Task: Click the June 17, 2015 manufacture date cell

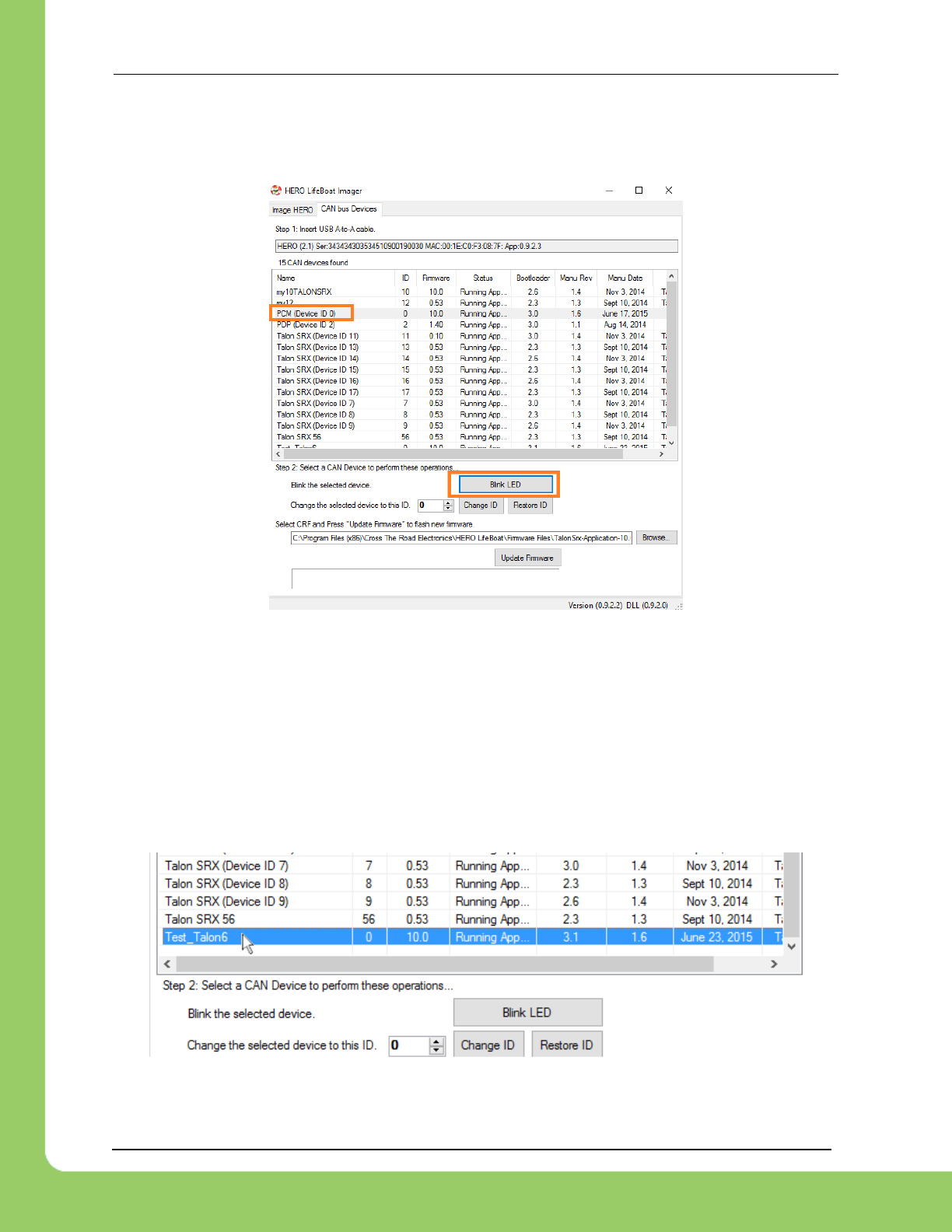Action: tap(625, 313)
